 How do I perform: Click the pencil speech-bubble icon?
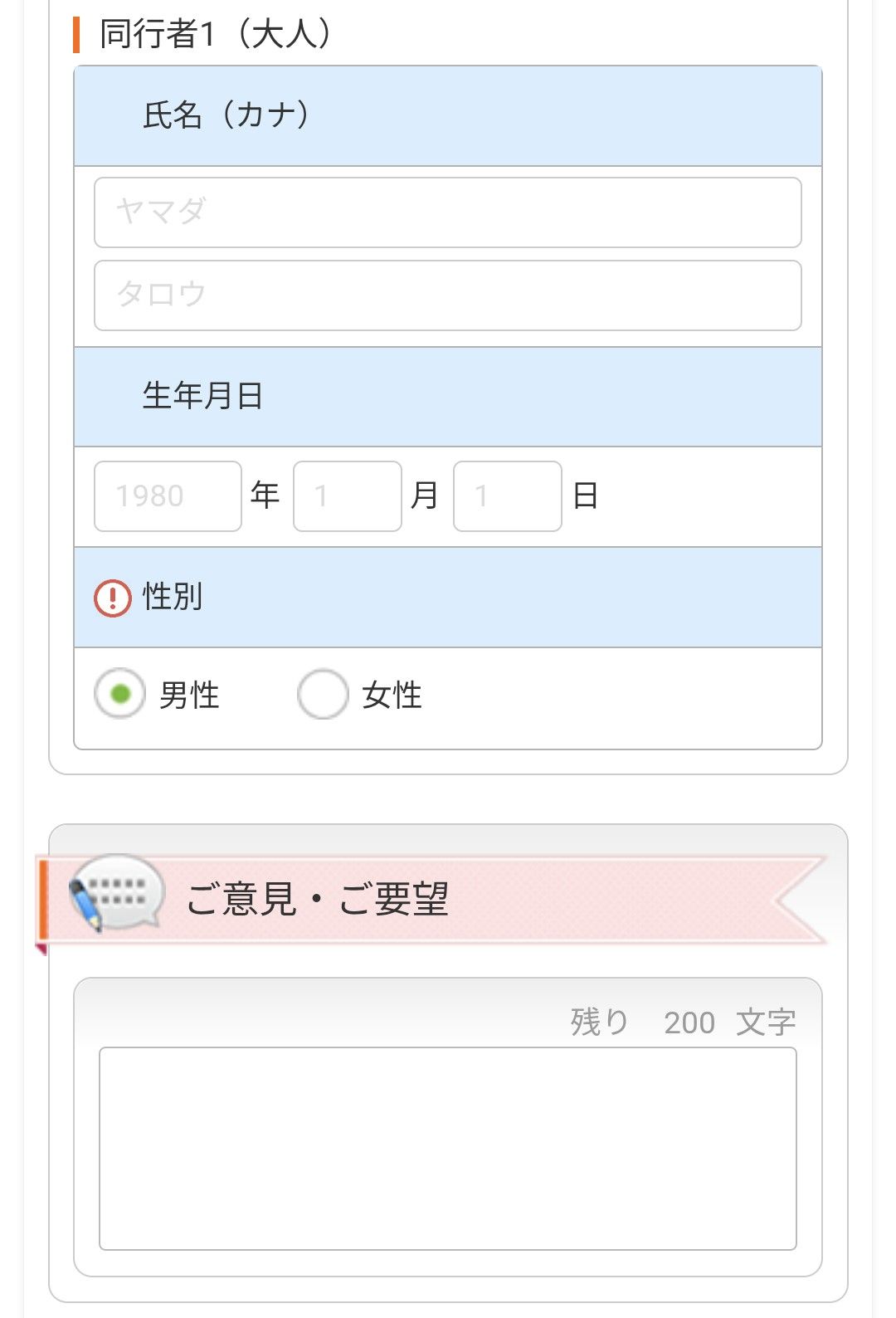tap(115, 893)
